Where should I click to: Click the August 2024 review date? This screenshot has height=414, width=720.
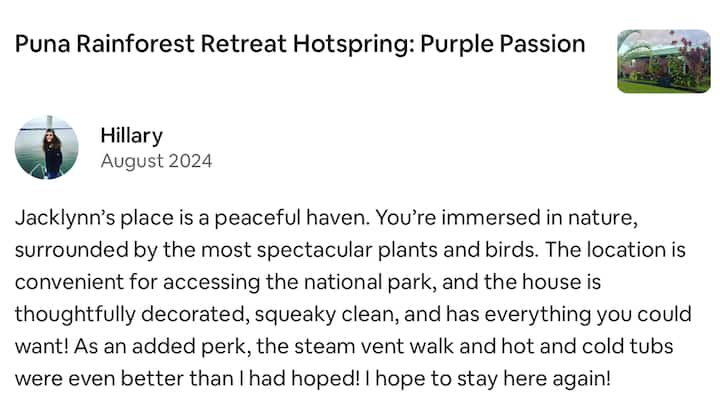[x=156, y=160]
